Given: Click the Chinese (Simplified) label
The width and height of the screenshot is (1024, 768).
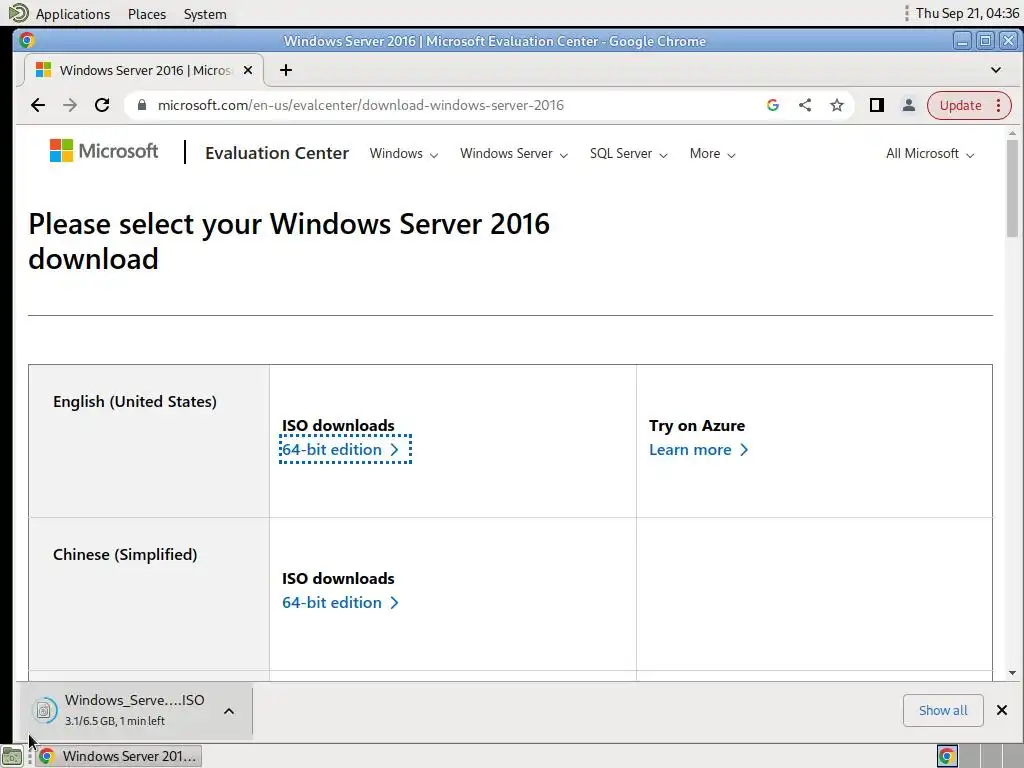Looking at the screenshot, I should pyautogui.click(x=125, y=554).
